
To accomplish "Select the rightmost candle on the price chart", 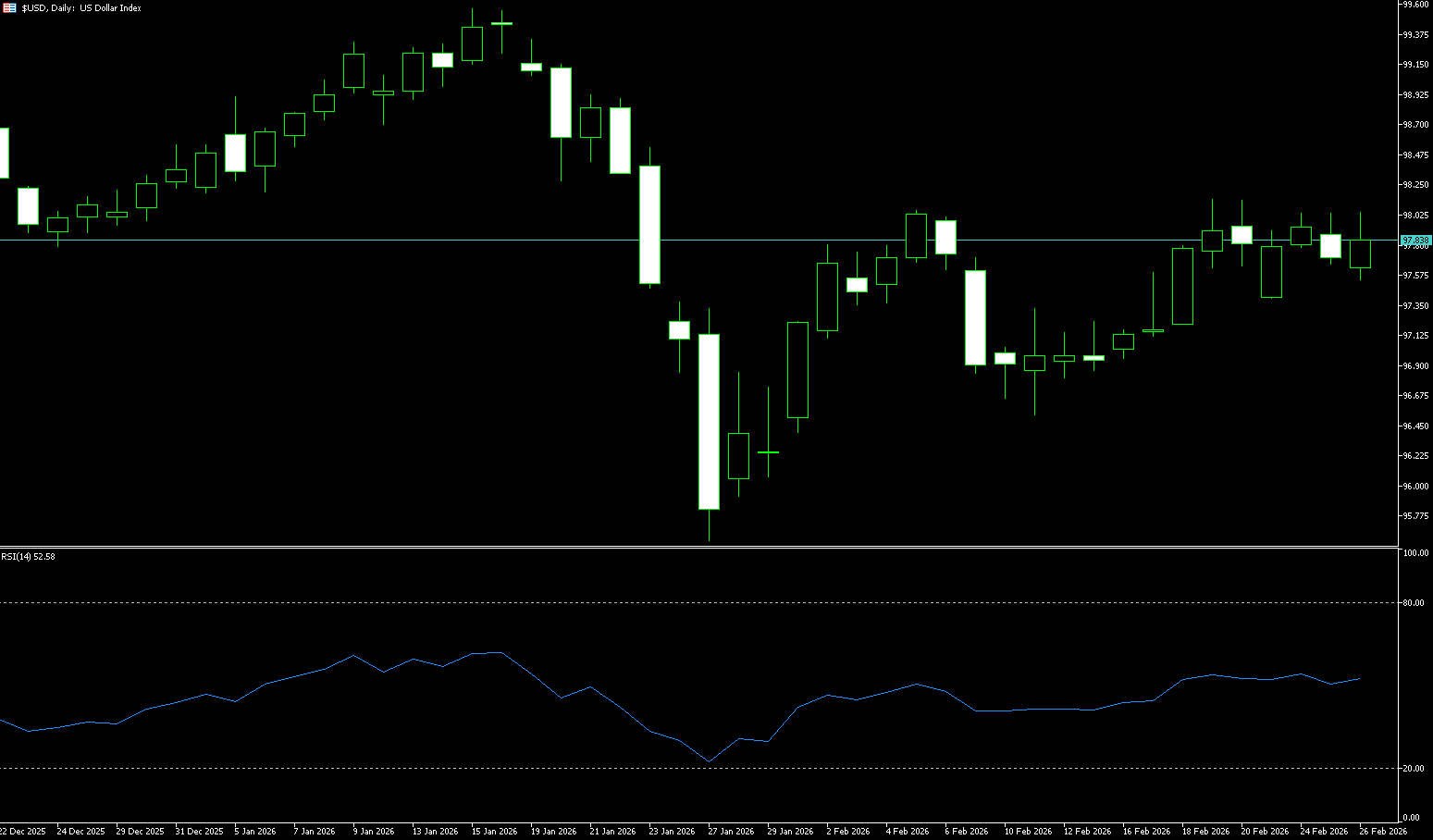I will [1360, 254].
